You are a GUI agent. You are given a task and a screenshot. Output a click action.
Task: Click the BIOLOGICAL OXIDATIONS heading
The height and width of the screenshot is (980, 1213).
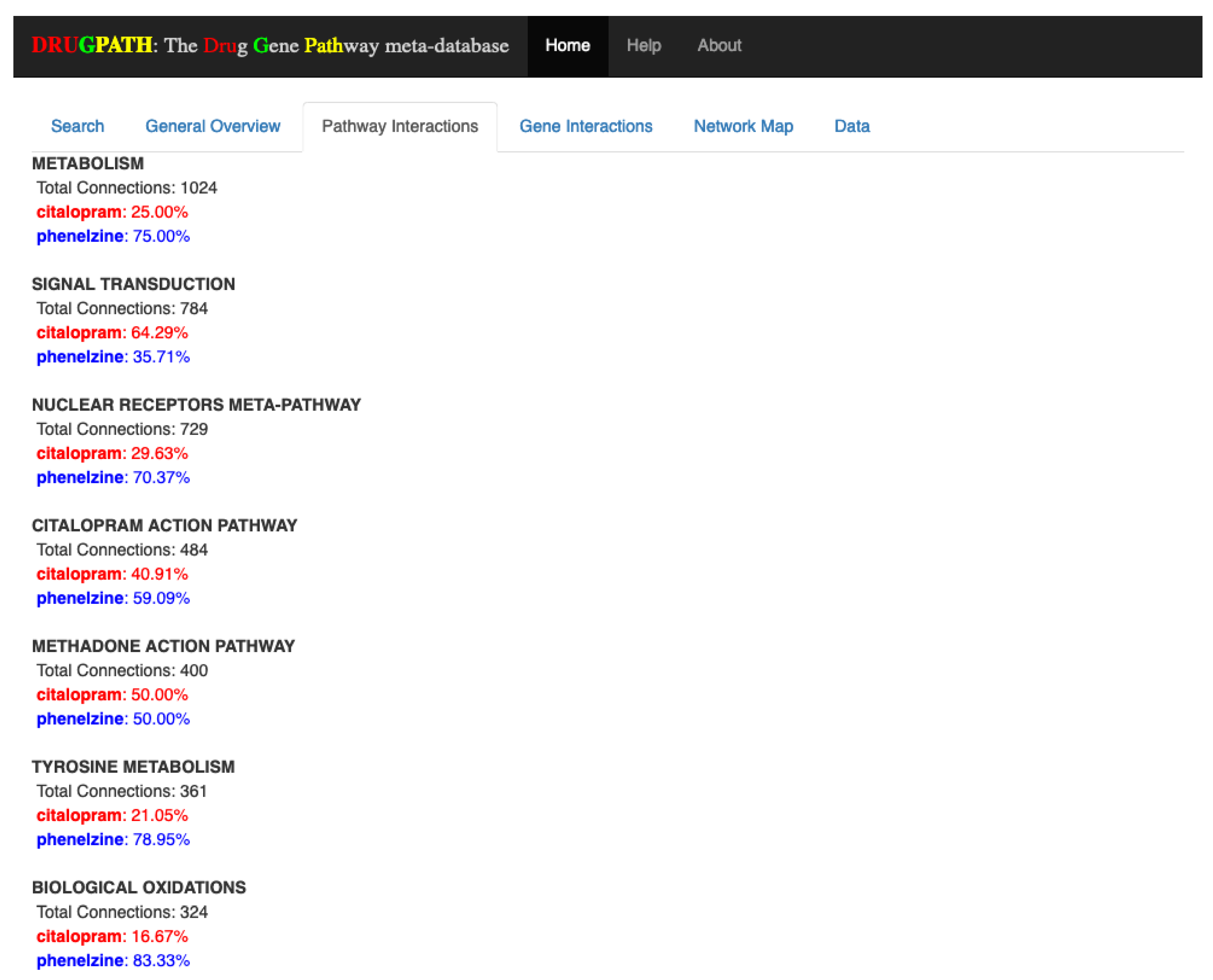click(x=139, y=887)
